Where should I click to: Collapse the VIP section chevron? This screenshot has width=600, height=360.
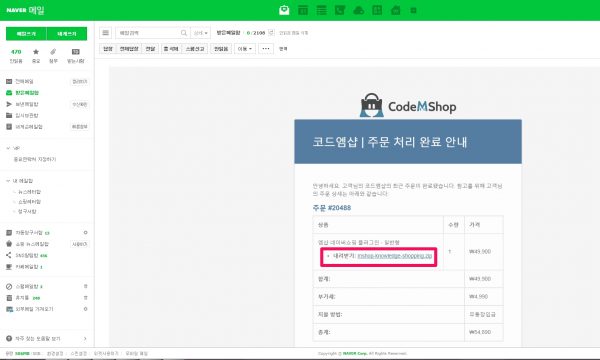(8, 148)
